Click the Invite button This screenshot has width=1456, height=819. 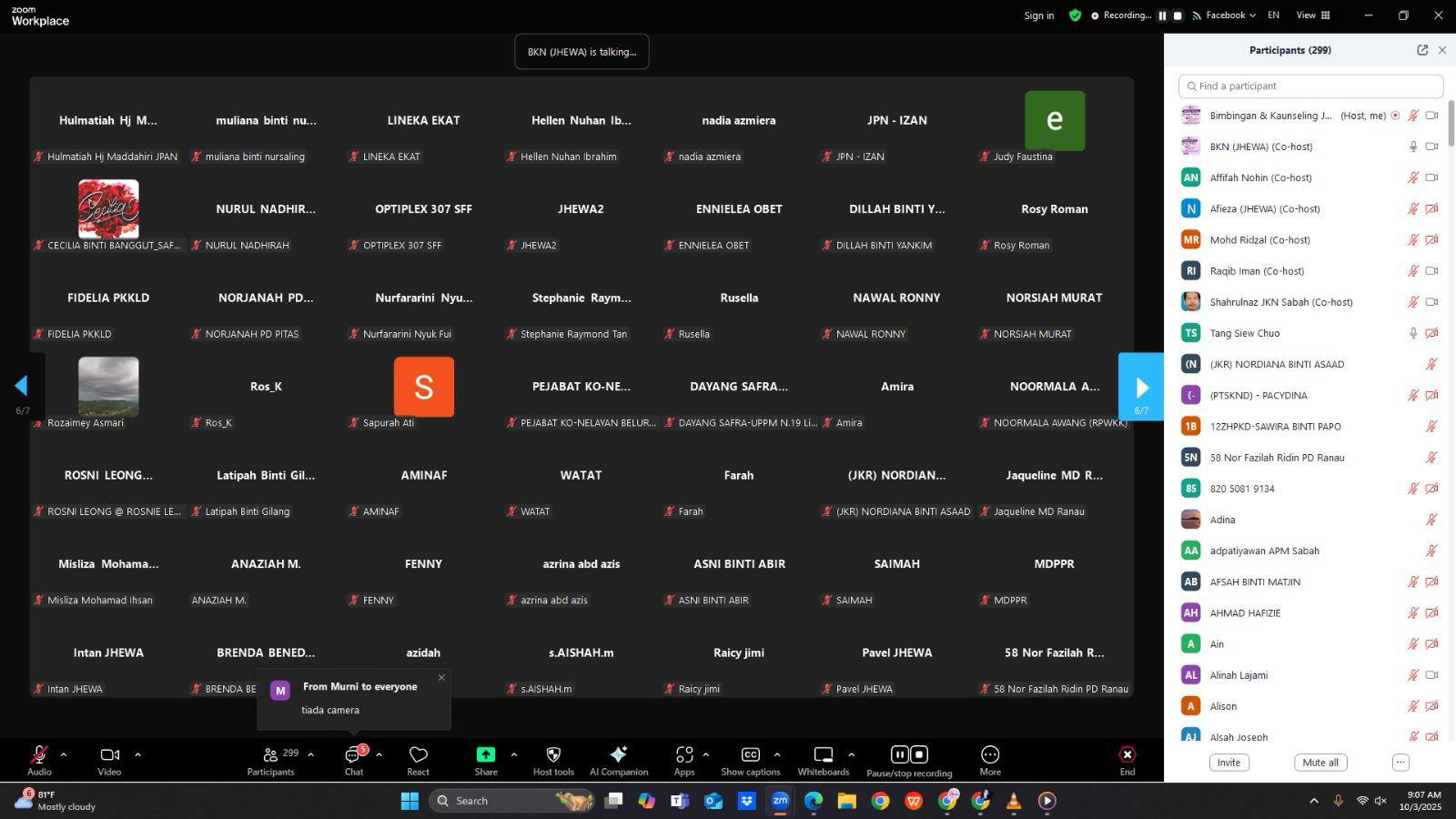[x=1228, y=763]
